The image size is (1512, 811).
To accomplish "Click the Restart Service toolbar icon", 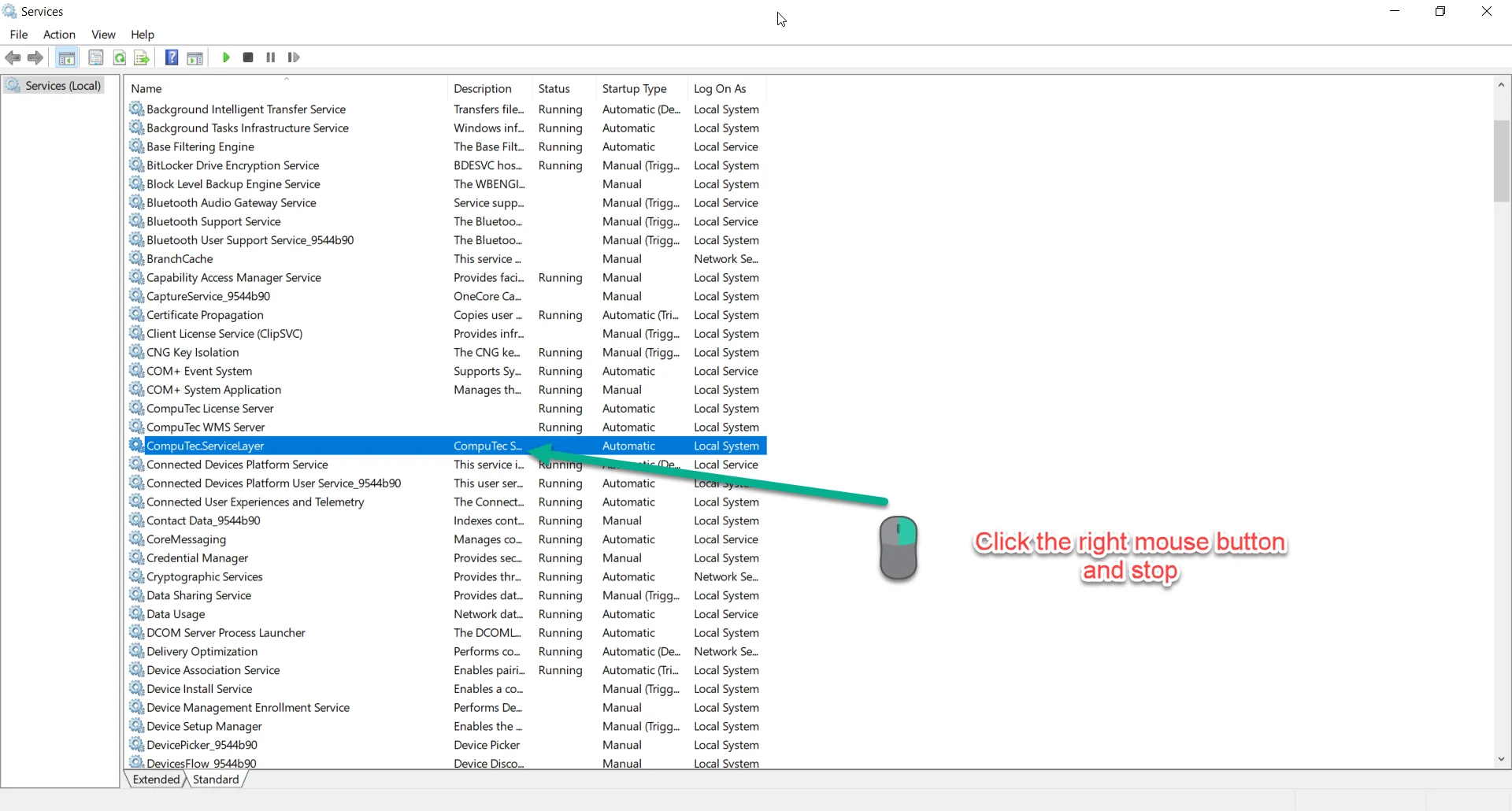I will (x=294, y=57).
